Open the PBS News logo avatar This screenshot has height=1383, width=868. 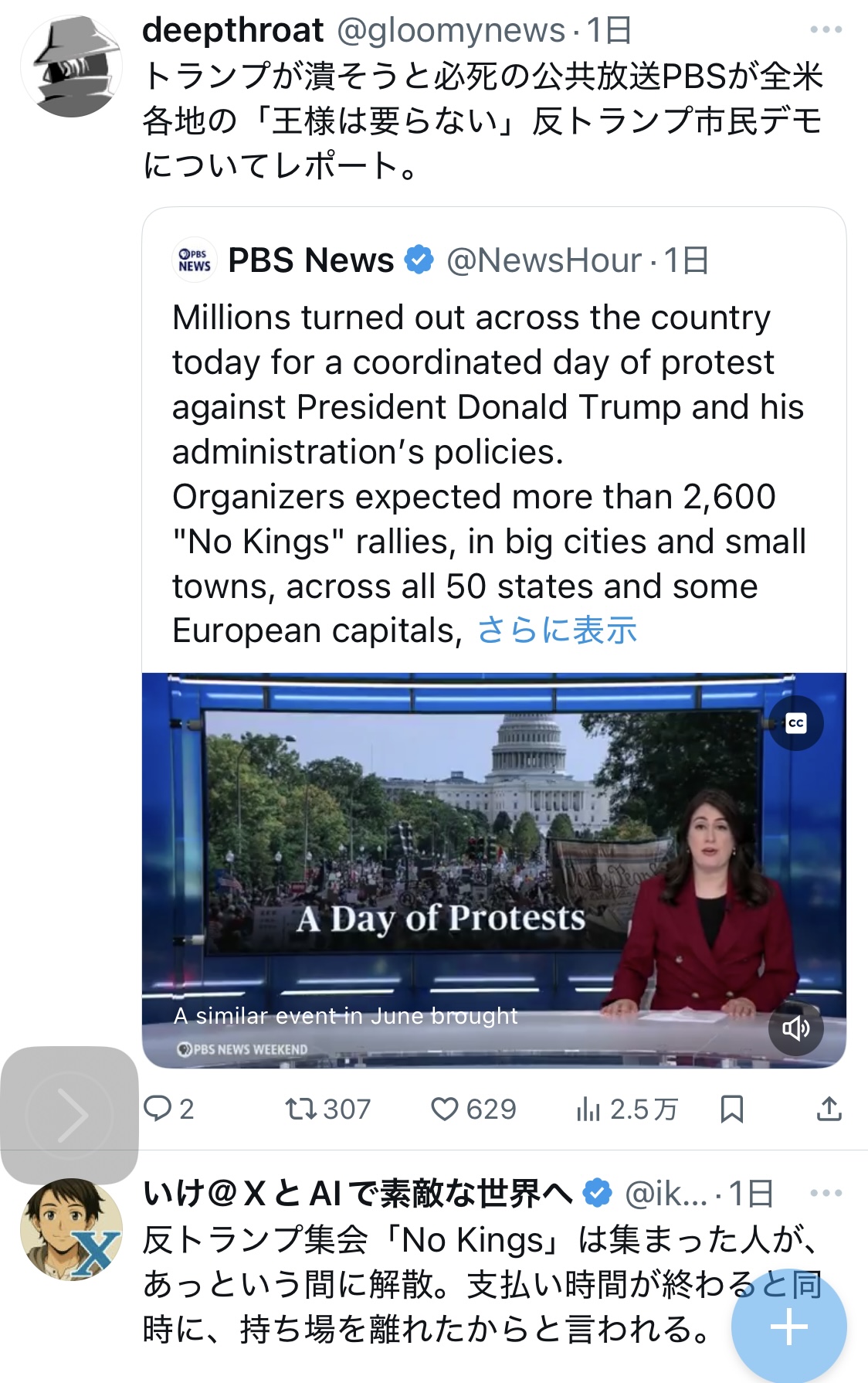click(x=195, y=260)
